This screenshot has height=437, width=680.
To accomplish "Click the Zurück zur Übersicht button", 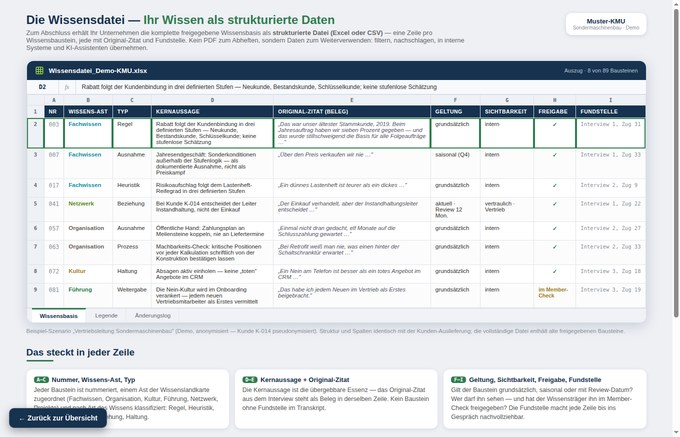I will pos(58,418).
